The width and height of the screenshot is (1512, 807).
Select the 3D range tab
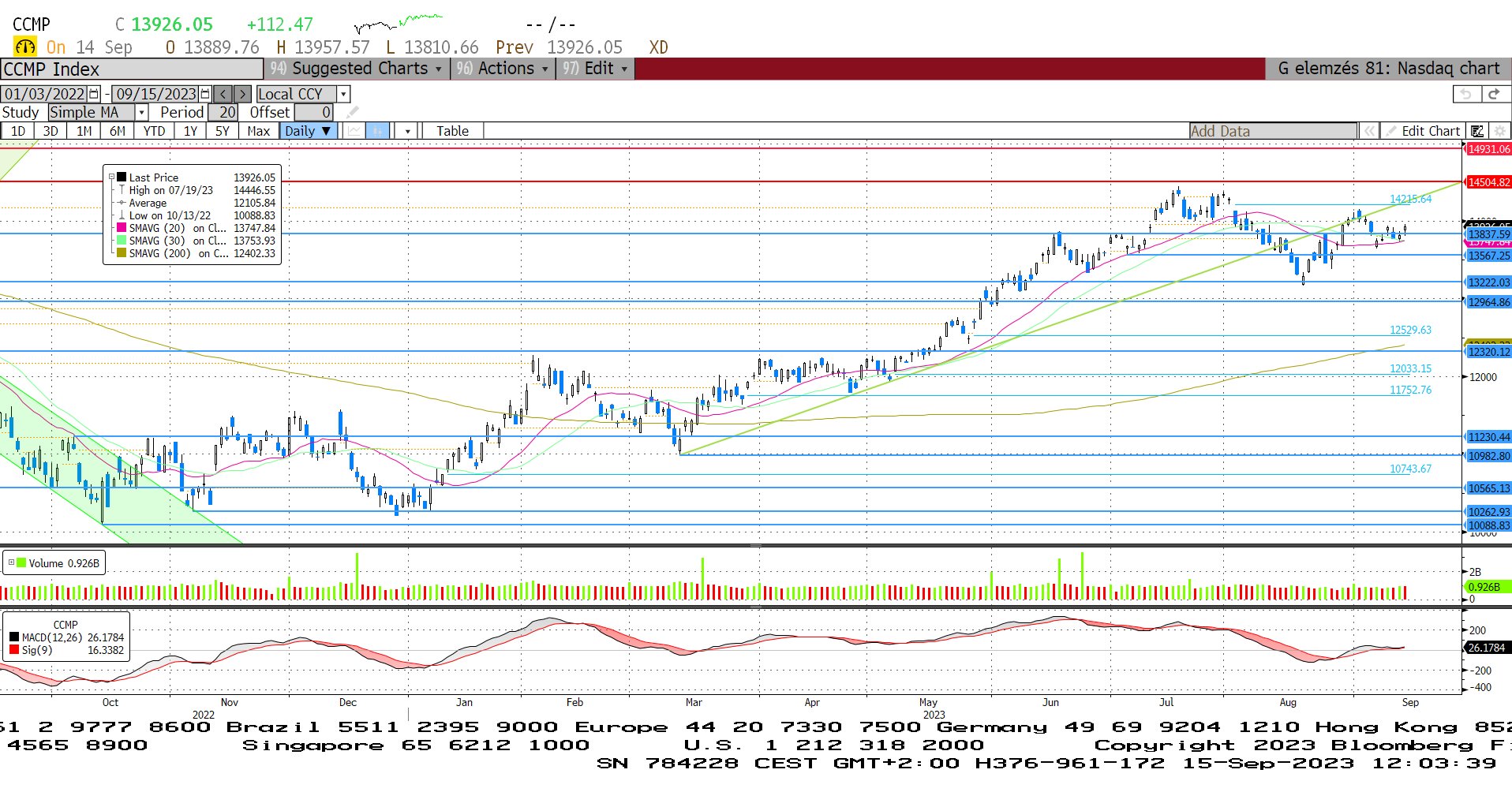(51, 131)
